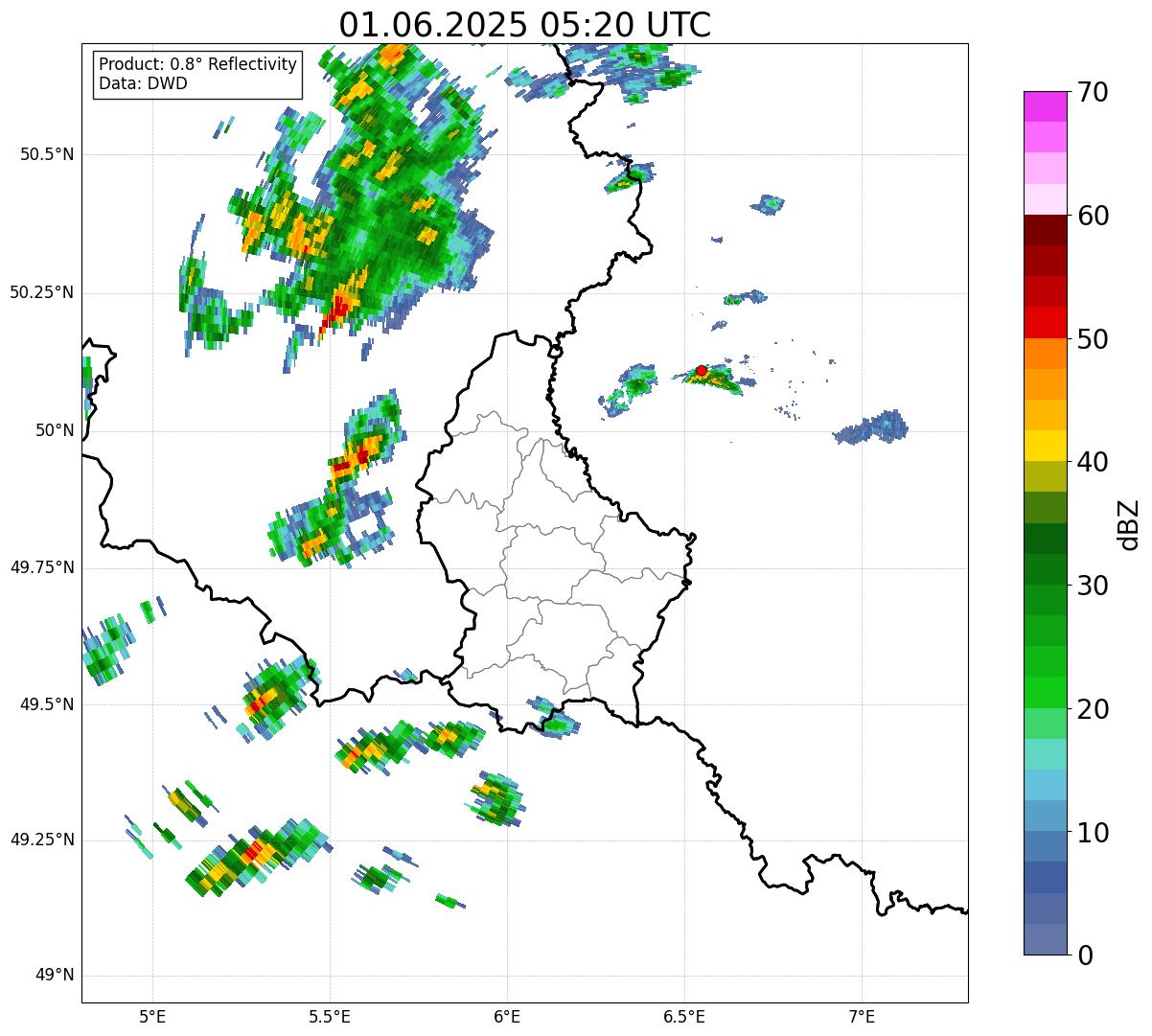Viewport: 1152px width, 1036px height.
Task: Pick the bright green band just above 20
Action: coord(1045,693)
